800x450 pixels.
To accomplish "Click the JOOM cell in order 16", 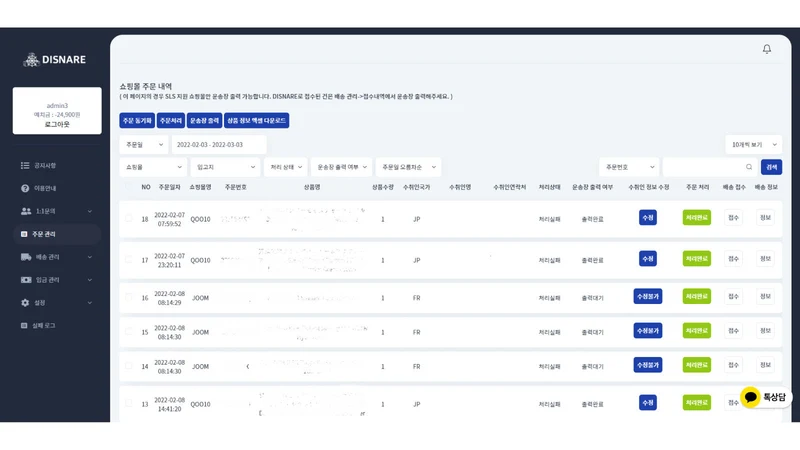I will tap(201, 298).
